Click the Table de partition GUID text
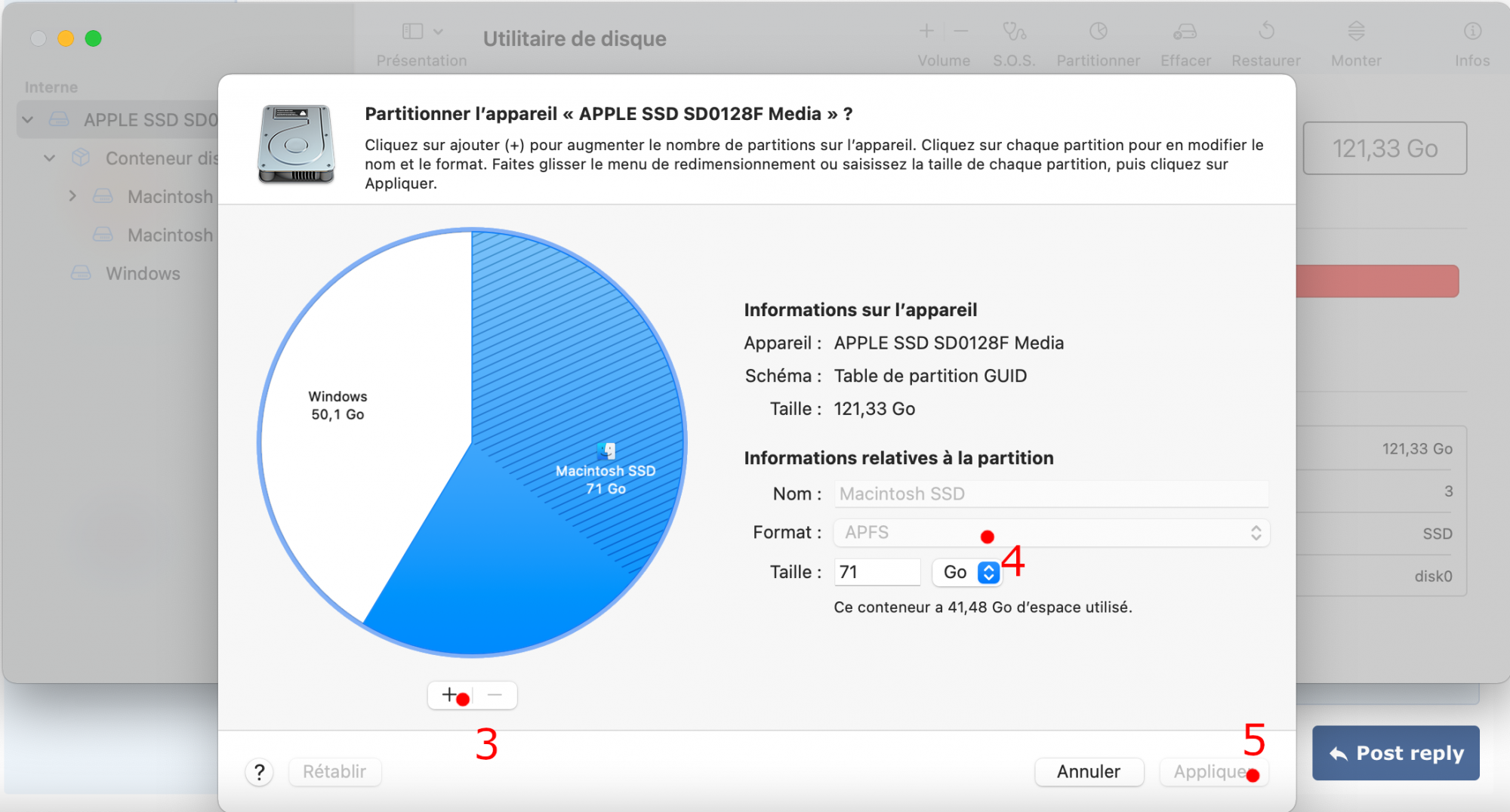 click(930, 376)
